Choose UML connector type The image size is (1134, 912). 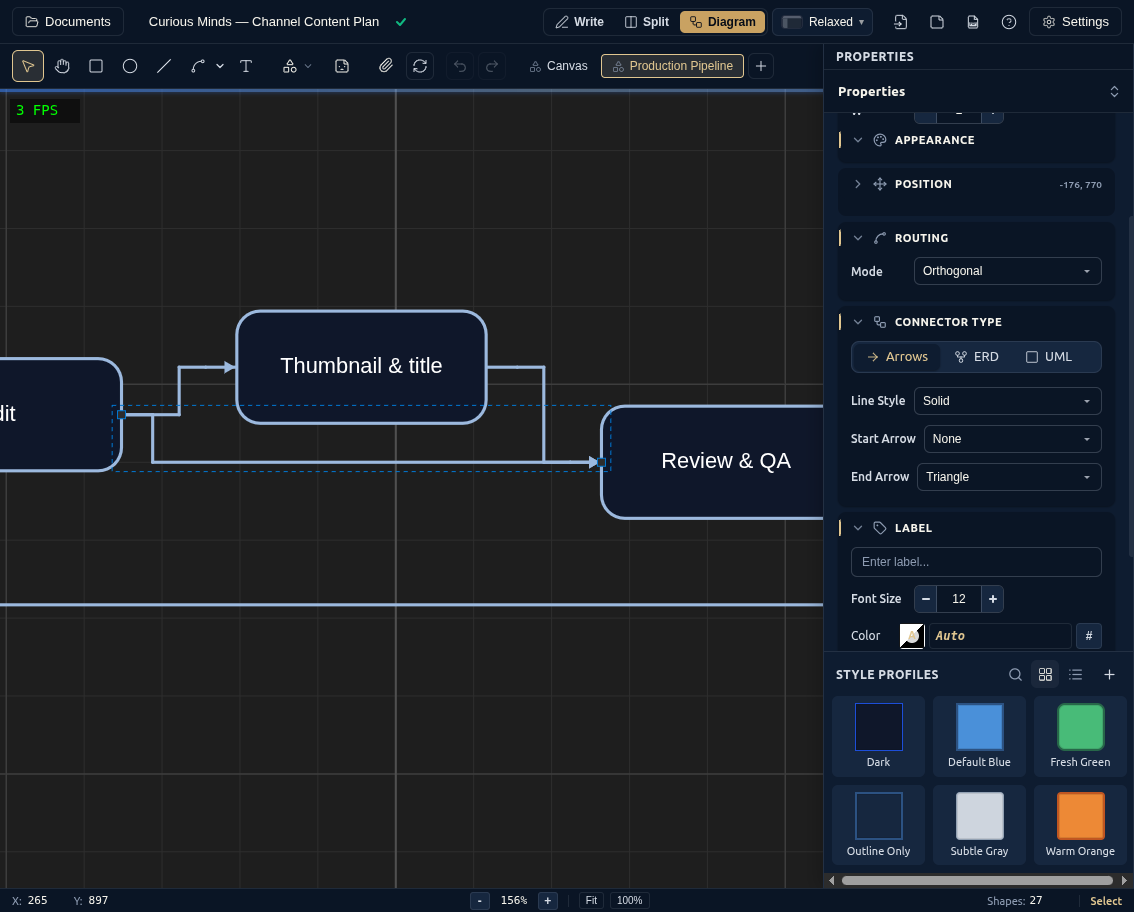tap(1049, 357)
